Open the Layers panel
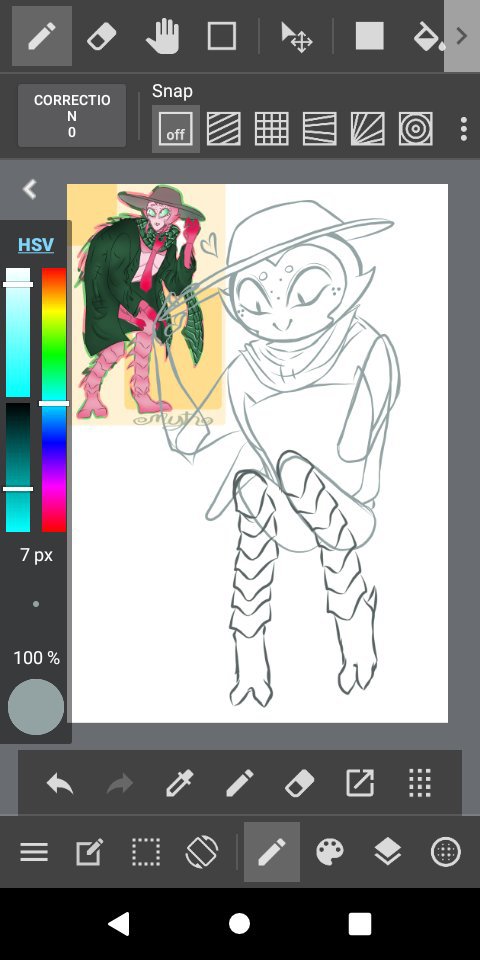This screenshot has height=960, width=480. (x=388, y=852)
